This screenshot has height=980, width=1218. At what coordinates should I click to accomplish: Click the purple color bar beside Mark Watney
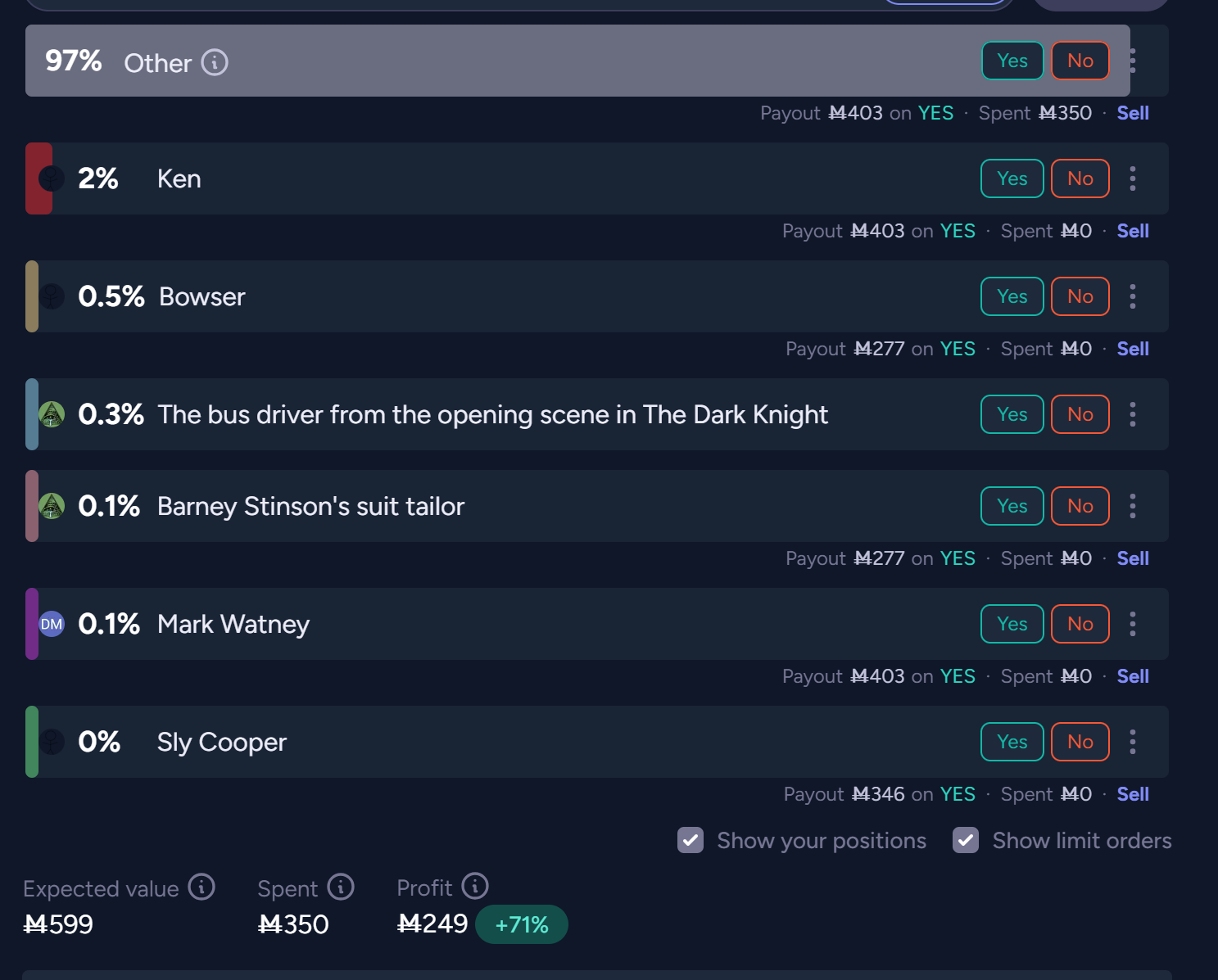coord(32,624)
